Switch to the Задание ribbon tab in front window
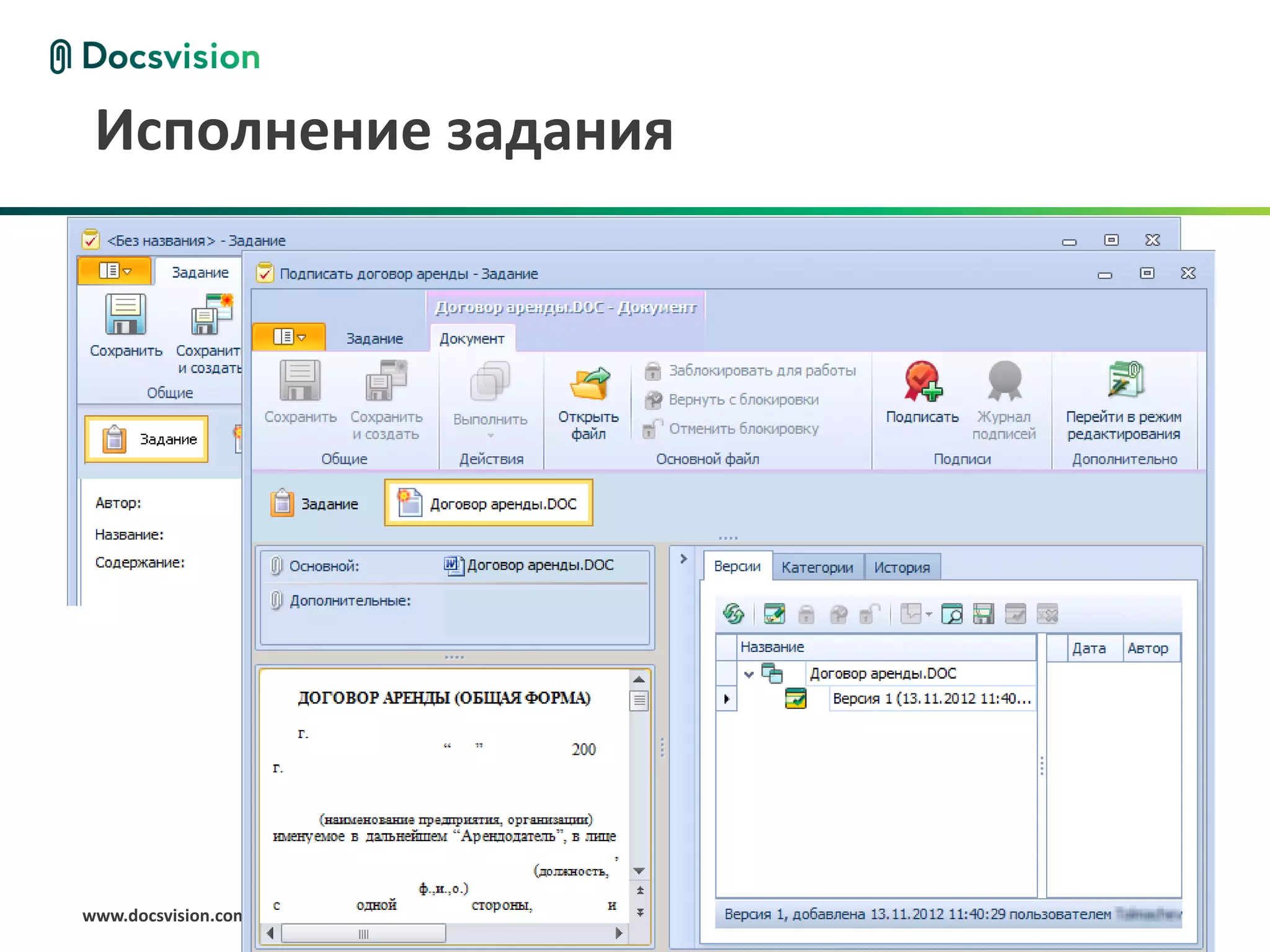Image resolution: width=1270 pixels, height=952 pixels. (x=375, y=338)
